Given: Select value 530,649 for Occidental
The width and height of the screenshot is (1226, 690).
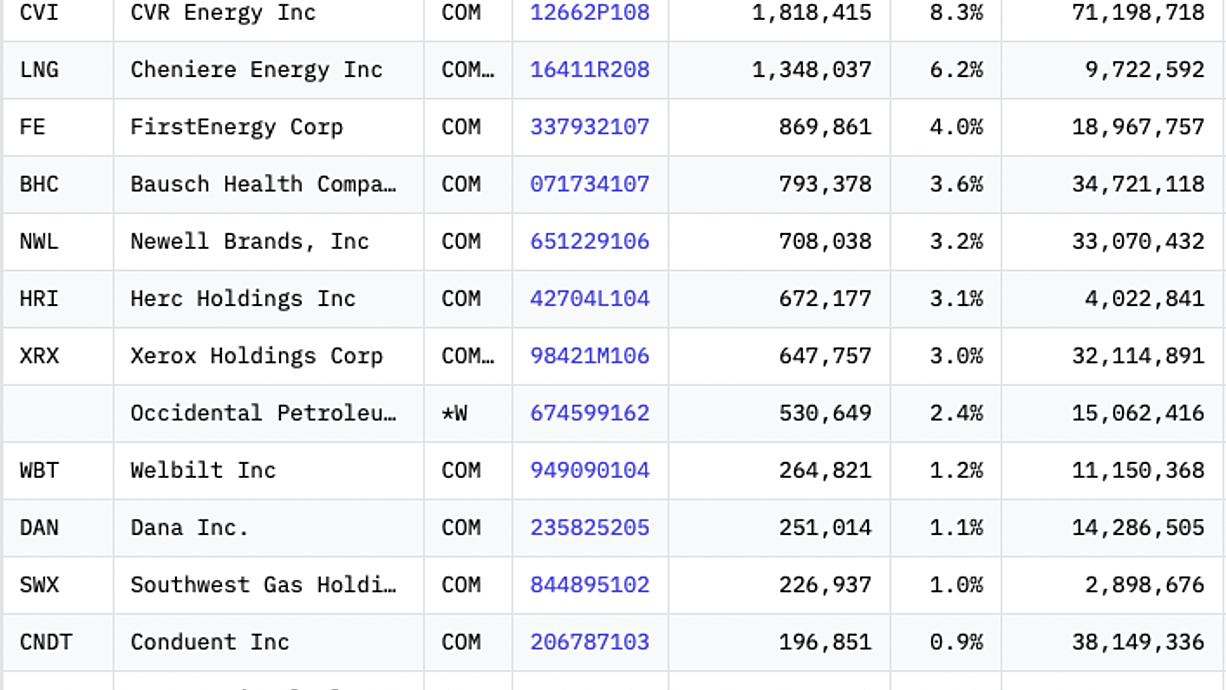Looking at the screenshot, I should click(x=825, y=413).
